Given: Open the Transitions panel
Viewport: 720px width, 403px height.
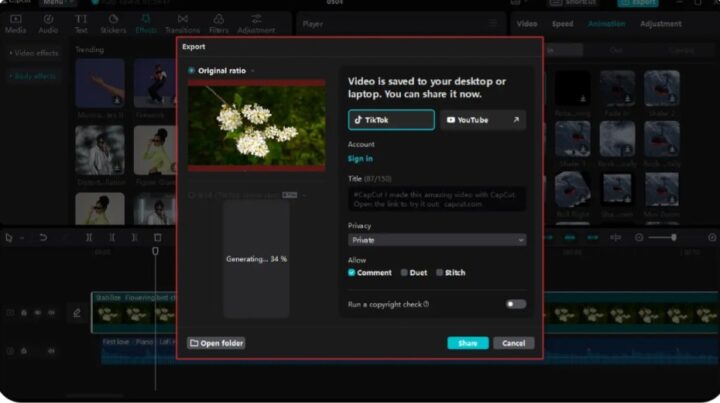Looking at the screenshot, I should pyautogui.click(x=182, y=23).
